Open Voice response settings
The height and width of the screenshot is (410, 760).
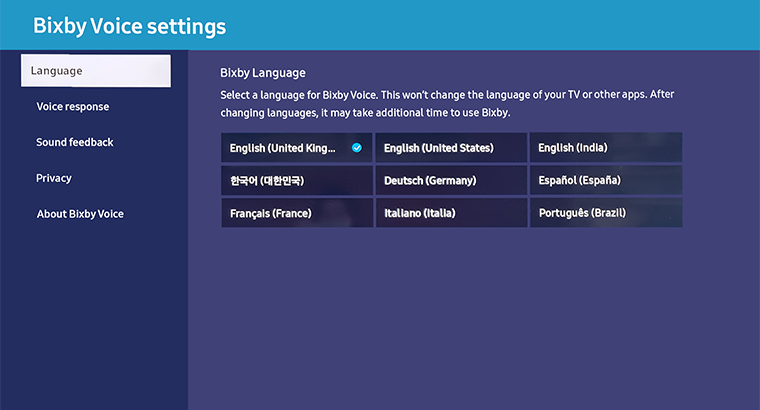73,107
